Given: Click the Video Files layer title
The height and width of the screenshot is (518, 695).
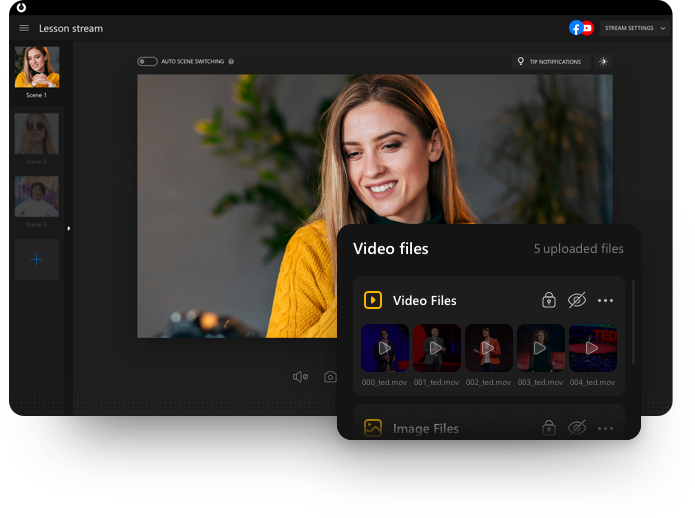Looking at the screenshot, I should (x=425, y=300).
